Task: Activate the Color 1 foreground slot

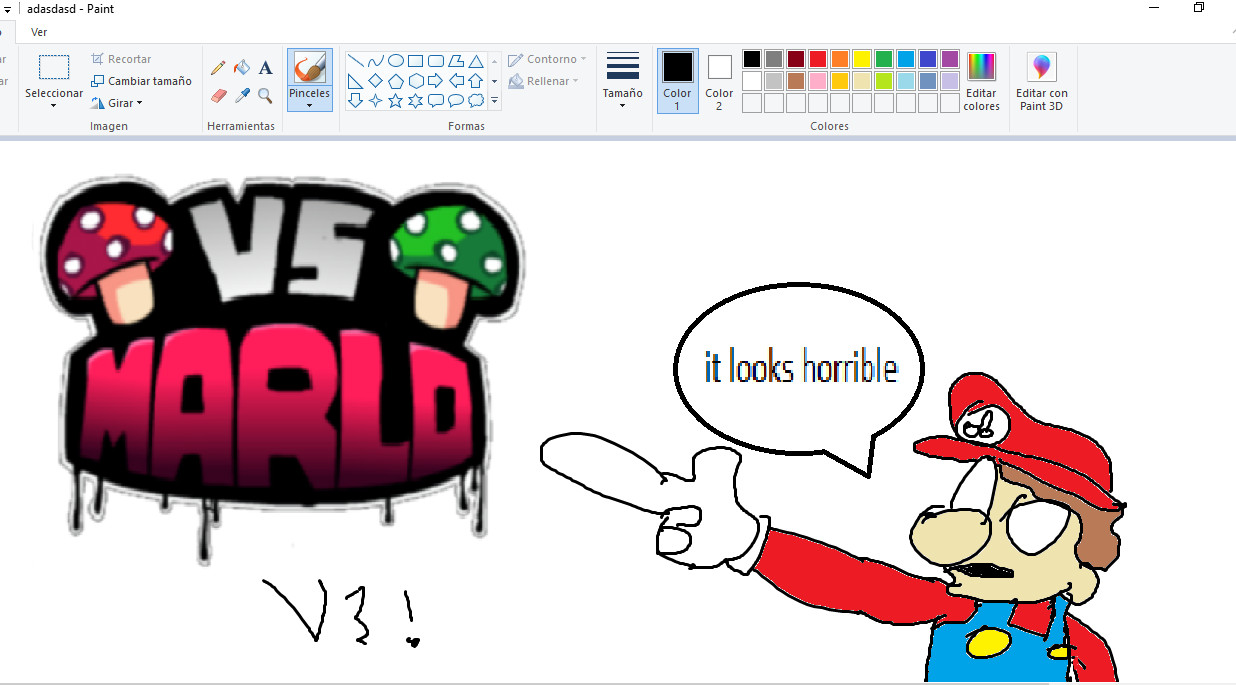Action: tap(677, 80)
